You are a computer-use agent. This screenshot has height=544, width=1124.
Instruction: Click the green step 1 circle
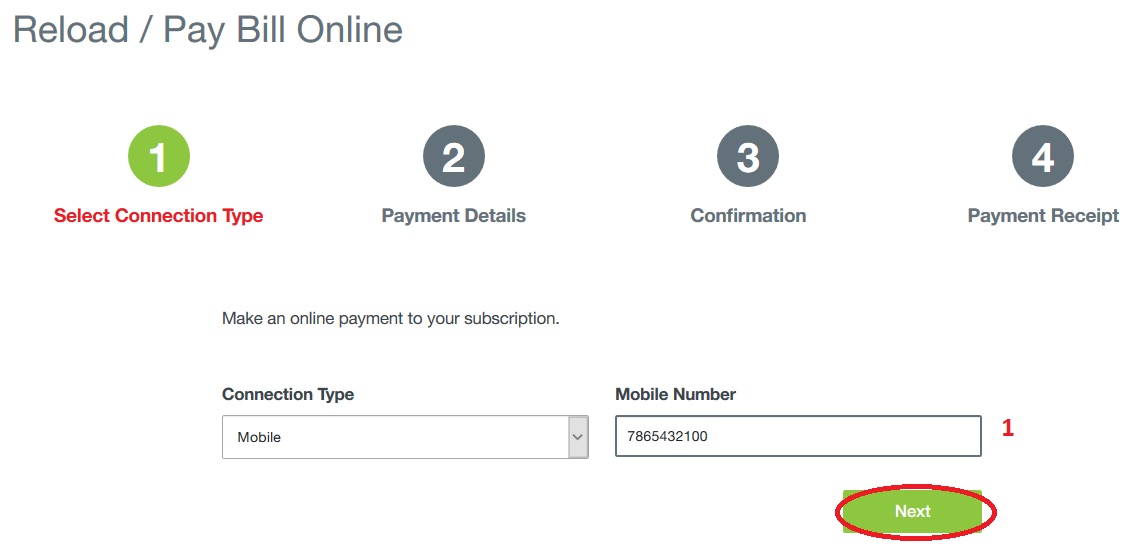point(158,157)
